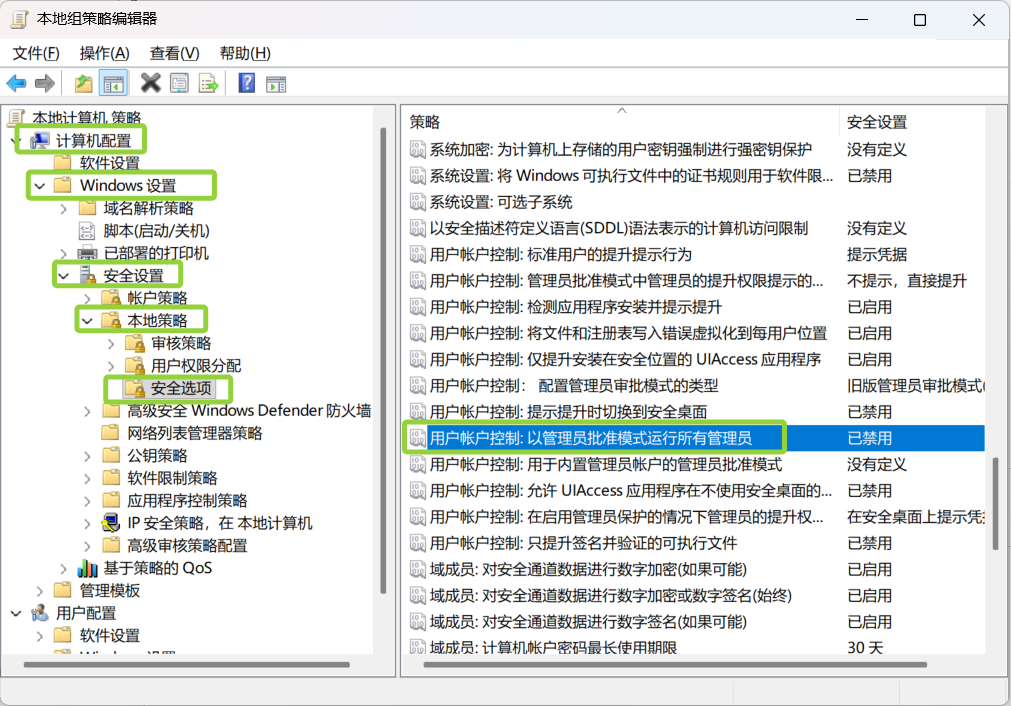Open Properties from the toolbar icon

[180, 83]
